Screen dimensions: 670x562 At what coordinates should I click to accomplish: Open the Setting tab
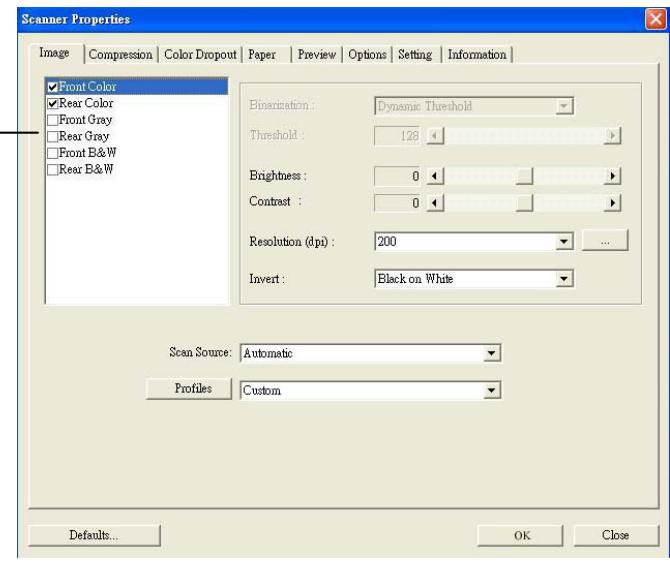point(415,55)
